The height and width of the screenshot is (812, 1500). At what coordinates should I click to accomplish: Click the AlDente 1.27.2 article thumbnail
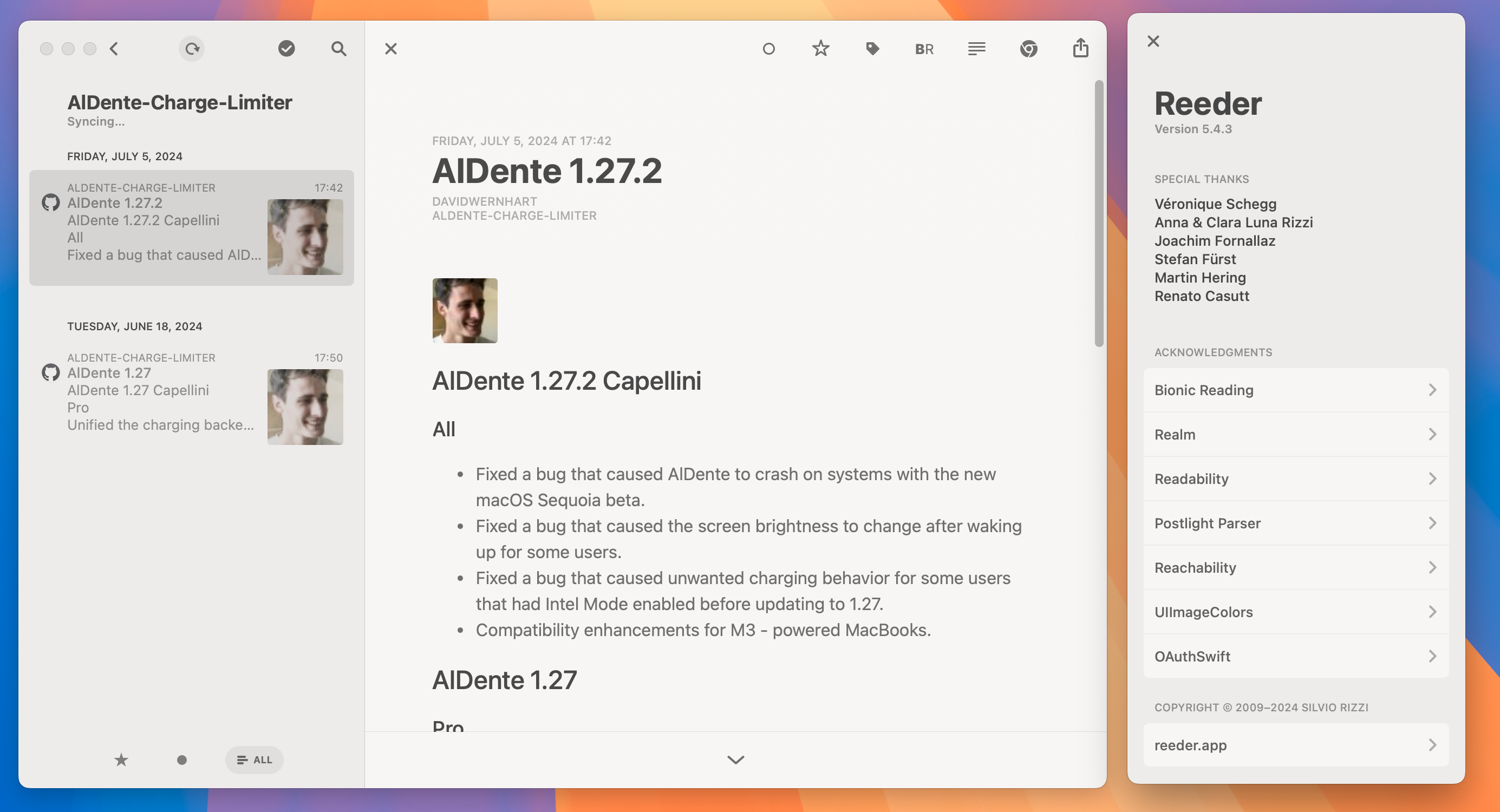pos(306,230)
